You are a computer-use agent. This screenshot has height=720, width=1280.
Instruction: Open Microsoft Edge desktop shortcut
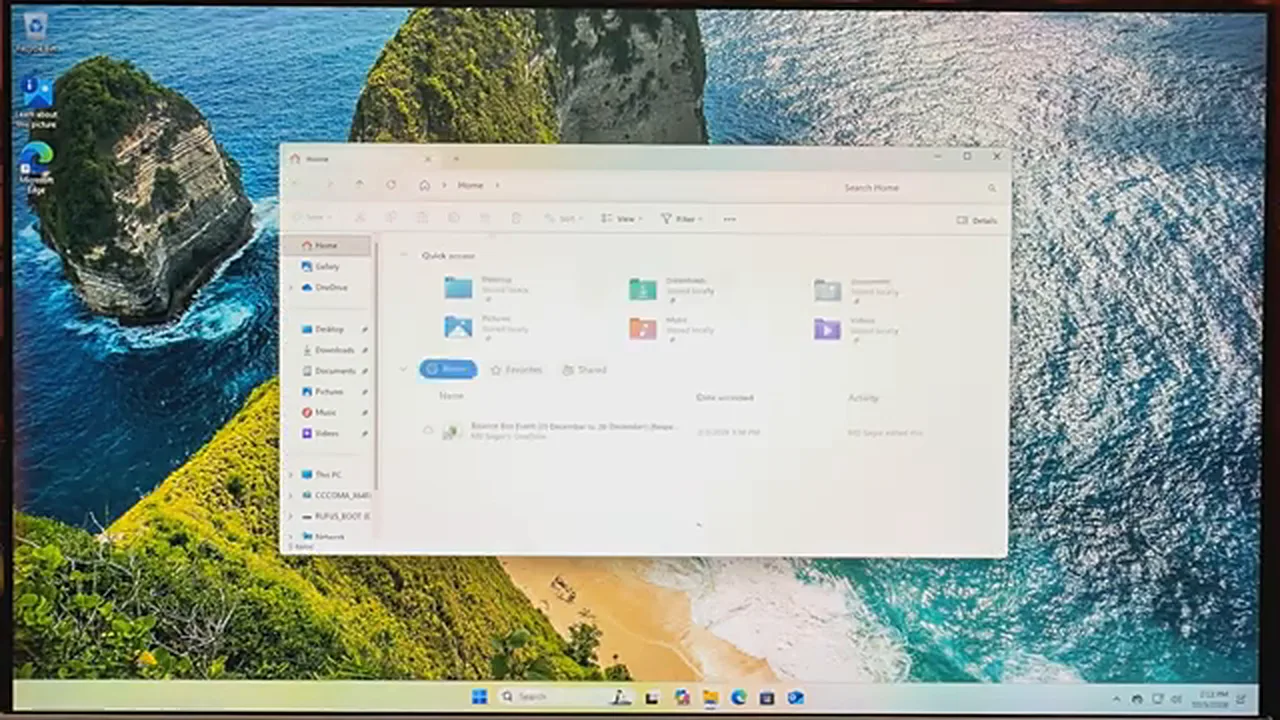[36, 166]
